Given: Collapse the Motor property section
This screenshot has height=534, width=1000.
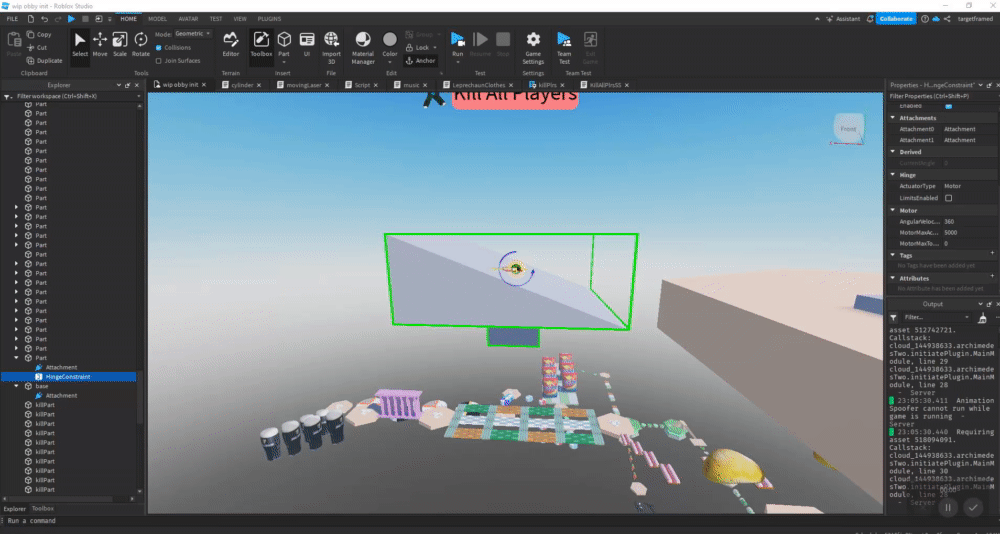Looking at the screenshot, I should click(892, 210).
